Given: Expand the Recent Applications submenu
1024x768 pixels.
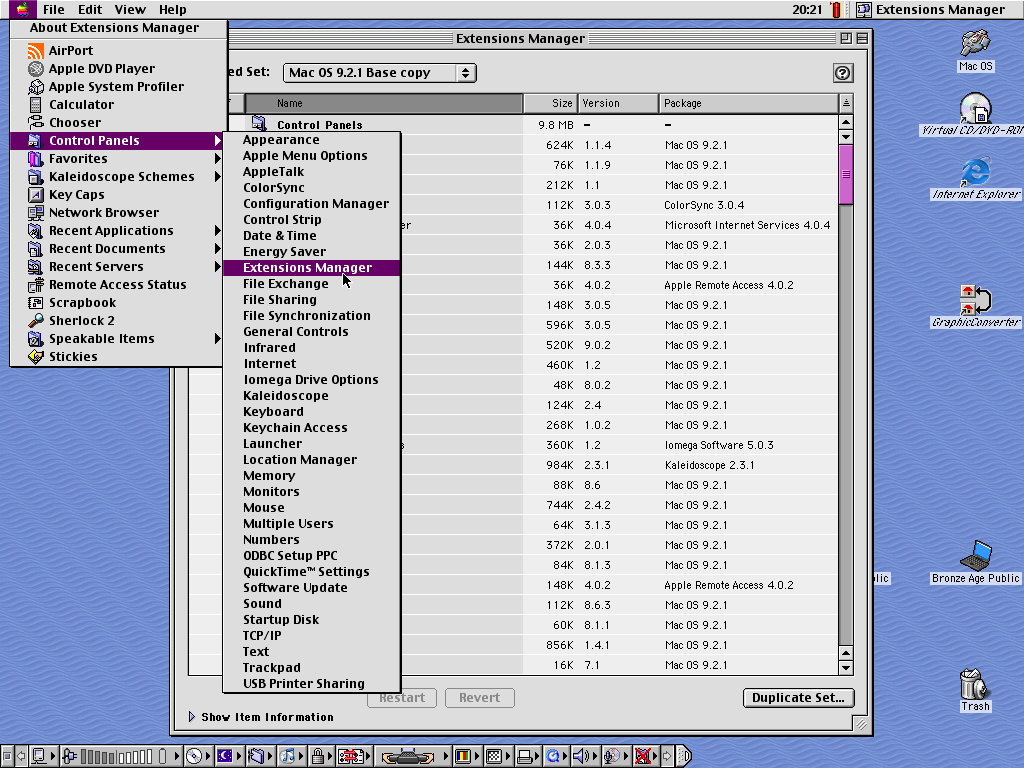Looking at the screenshot, I should tap(111, 231).
